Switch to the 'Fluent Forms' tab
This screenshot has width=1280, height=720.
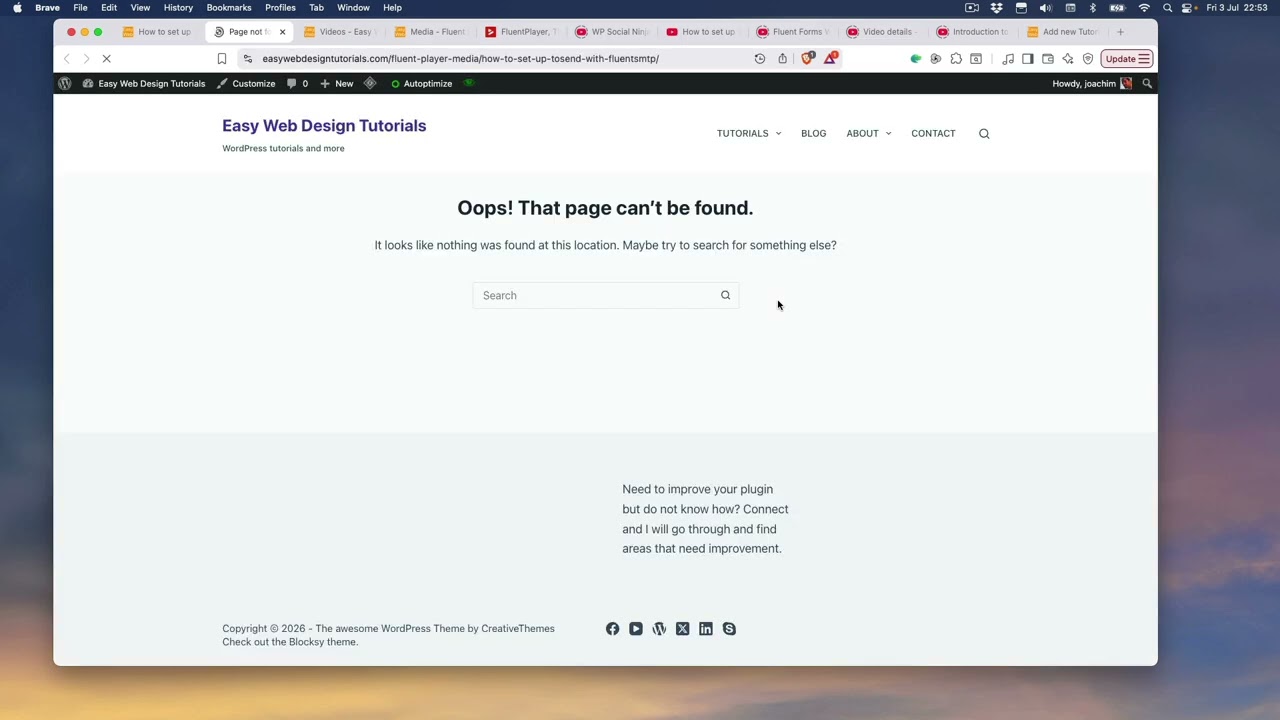[x=793, y=32]
